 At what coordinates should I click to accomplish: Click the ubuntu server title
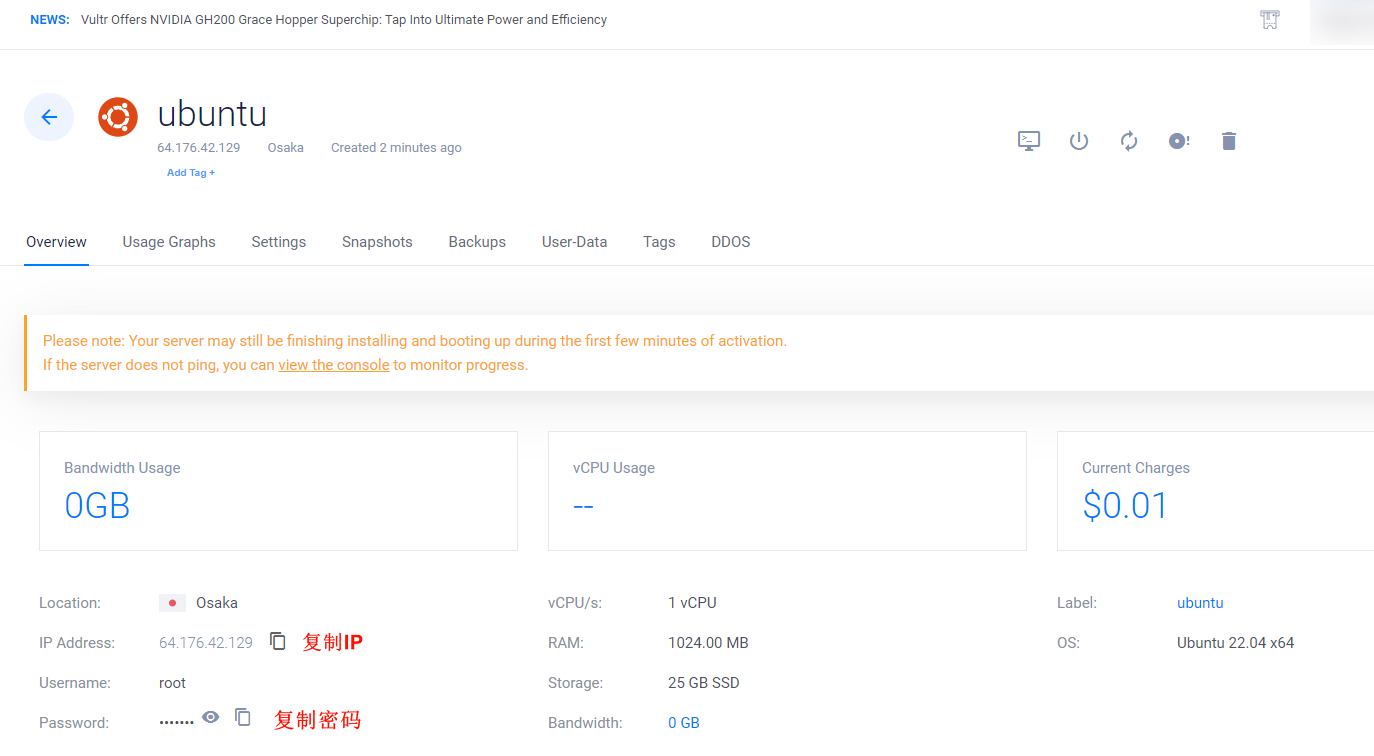pyautogui.click(x=212, y=114)
